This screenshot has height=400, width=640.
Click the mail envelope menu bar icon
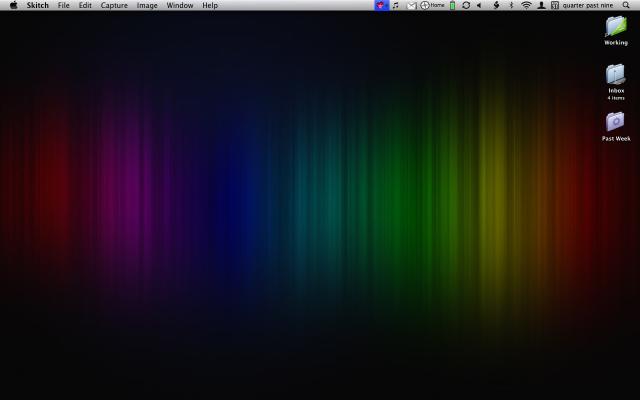tap(412, 5)
